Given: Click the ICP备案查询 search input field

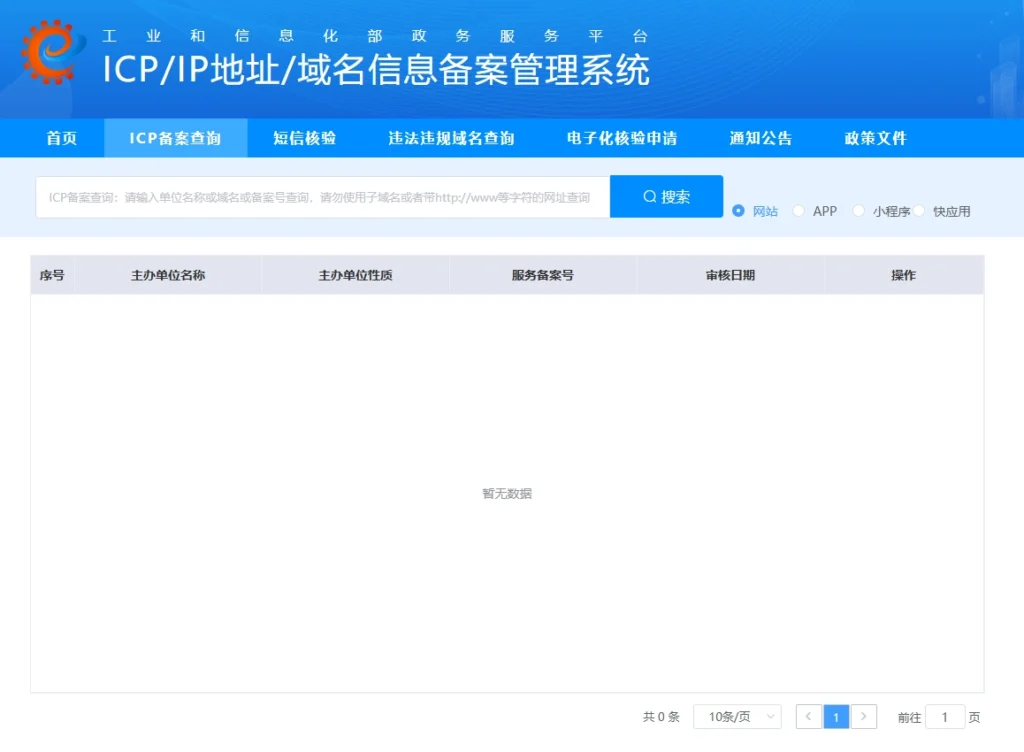Looking at the screenshot, I should click(320, 197).
